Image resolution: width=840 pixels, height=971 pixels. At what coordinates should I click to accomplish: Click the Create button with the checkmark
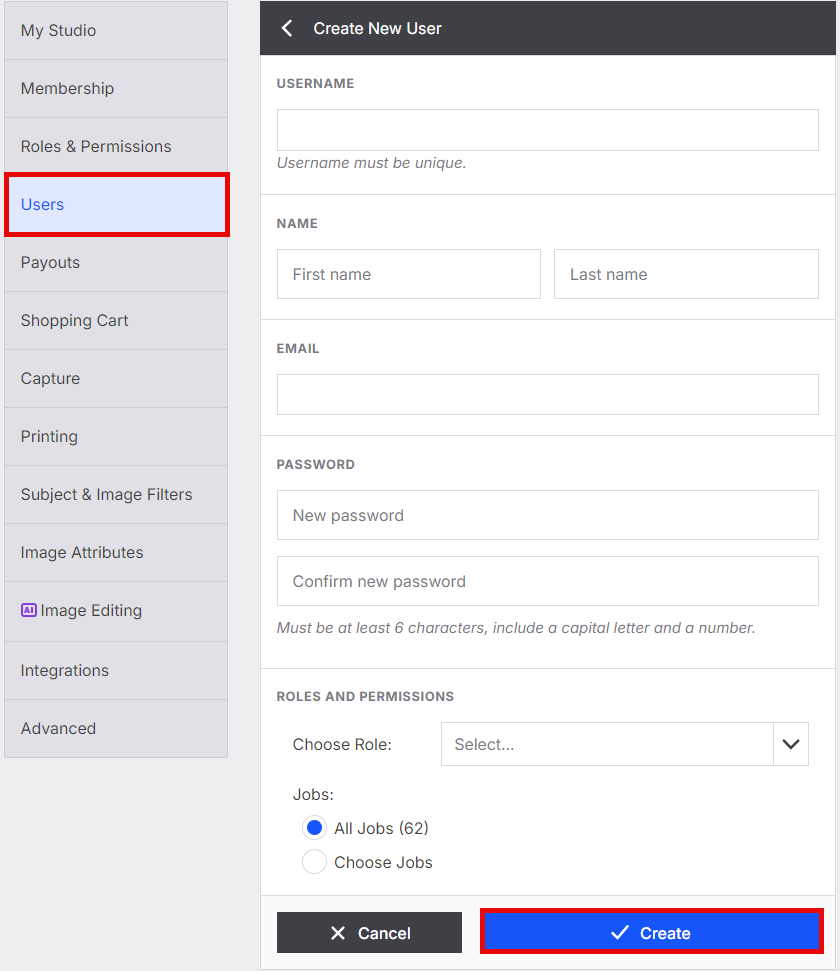point(651,932)
